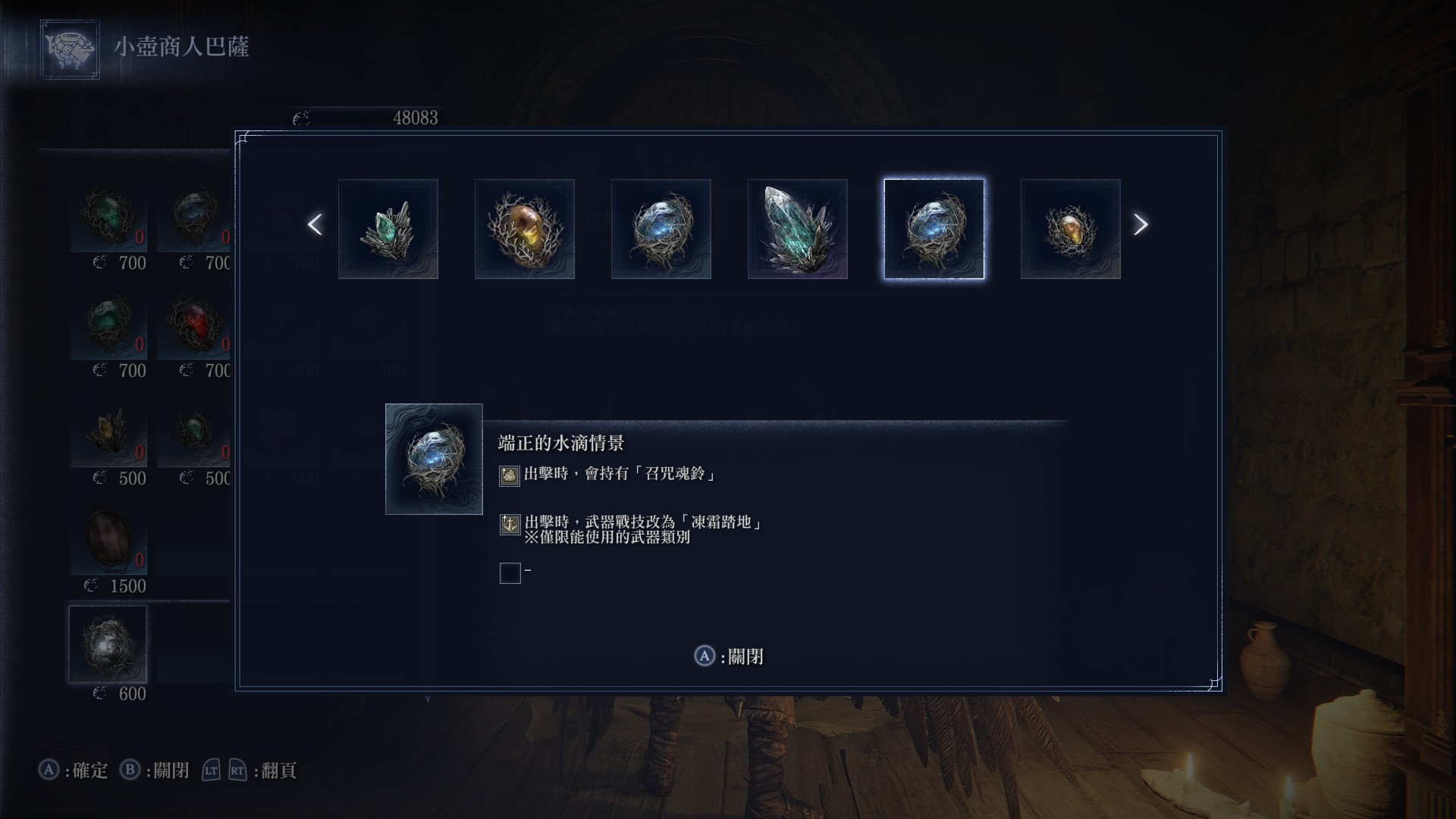The width and height of the screenshot is (1456, 819).
Task: Select the highlighted blue orb relic
Action: coord(934,229)
